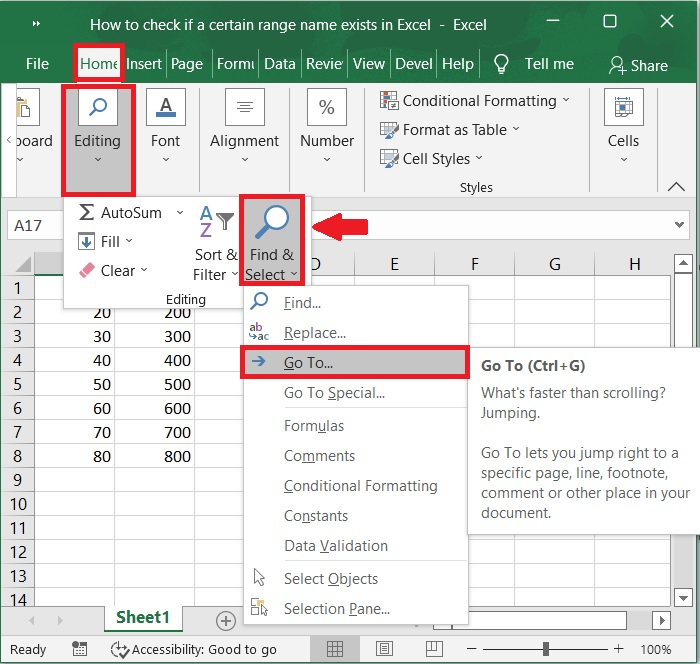
Task: Click the Format as Table icon
Action: pyautogui.click(x=389, y=130)
